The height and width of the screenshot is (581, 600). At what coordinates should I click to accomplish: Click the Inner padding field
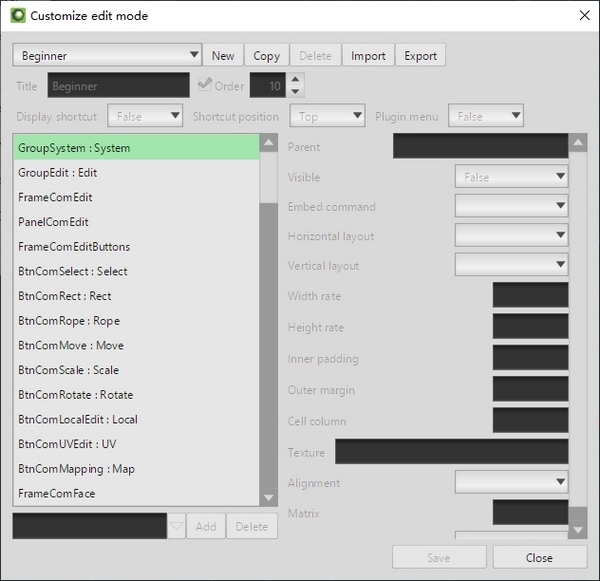(x=530, y=357)
